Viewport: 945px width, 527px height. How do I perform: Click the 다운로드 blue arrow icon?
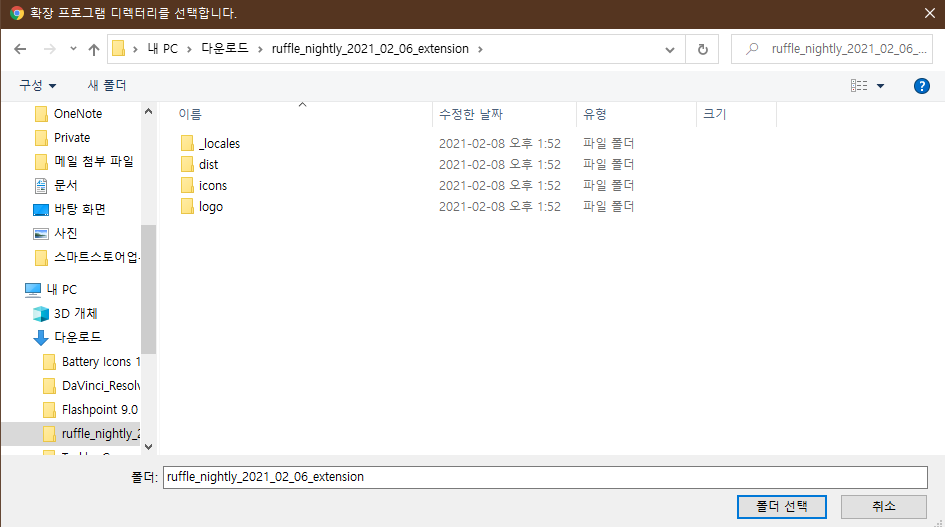point(41,338)
